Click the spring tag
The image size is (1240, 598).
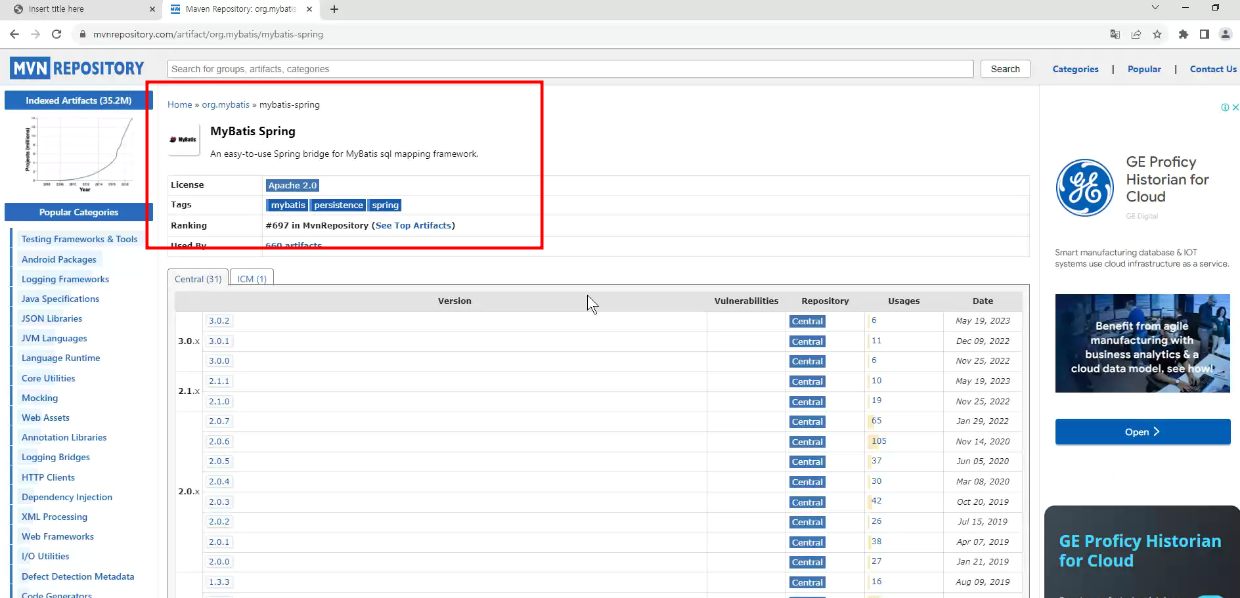385,205
